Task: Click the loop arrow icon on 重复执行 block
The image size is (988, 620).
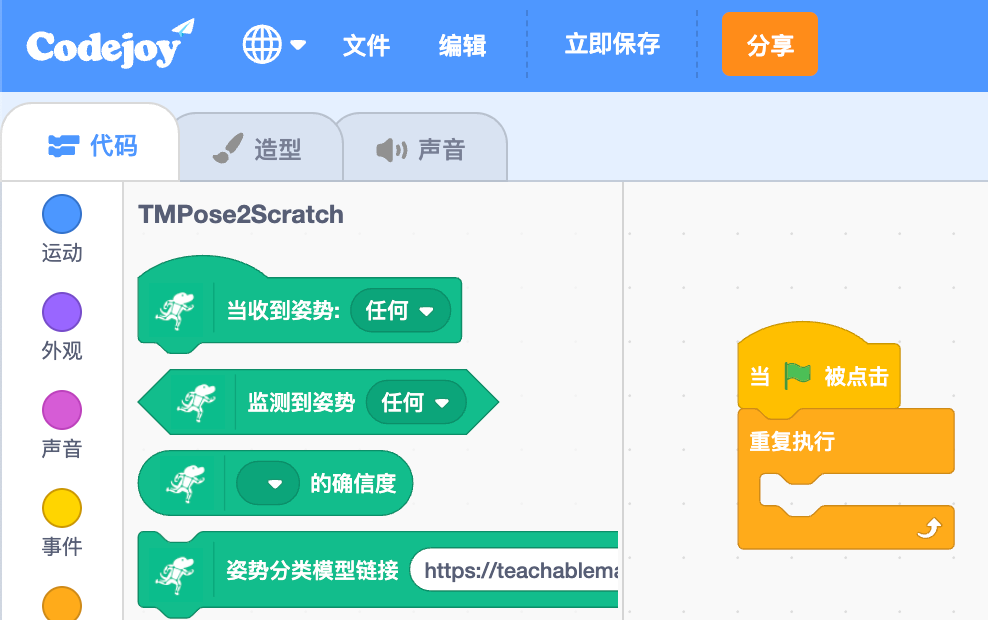Action: click(929, 528)
